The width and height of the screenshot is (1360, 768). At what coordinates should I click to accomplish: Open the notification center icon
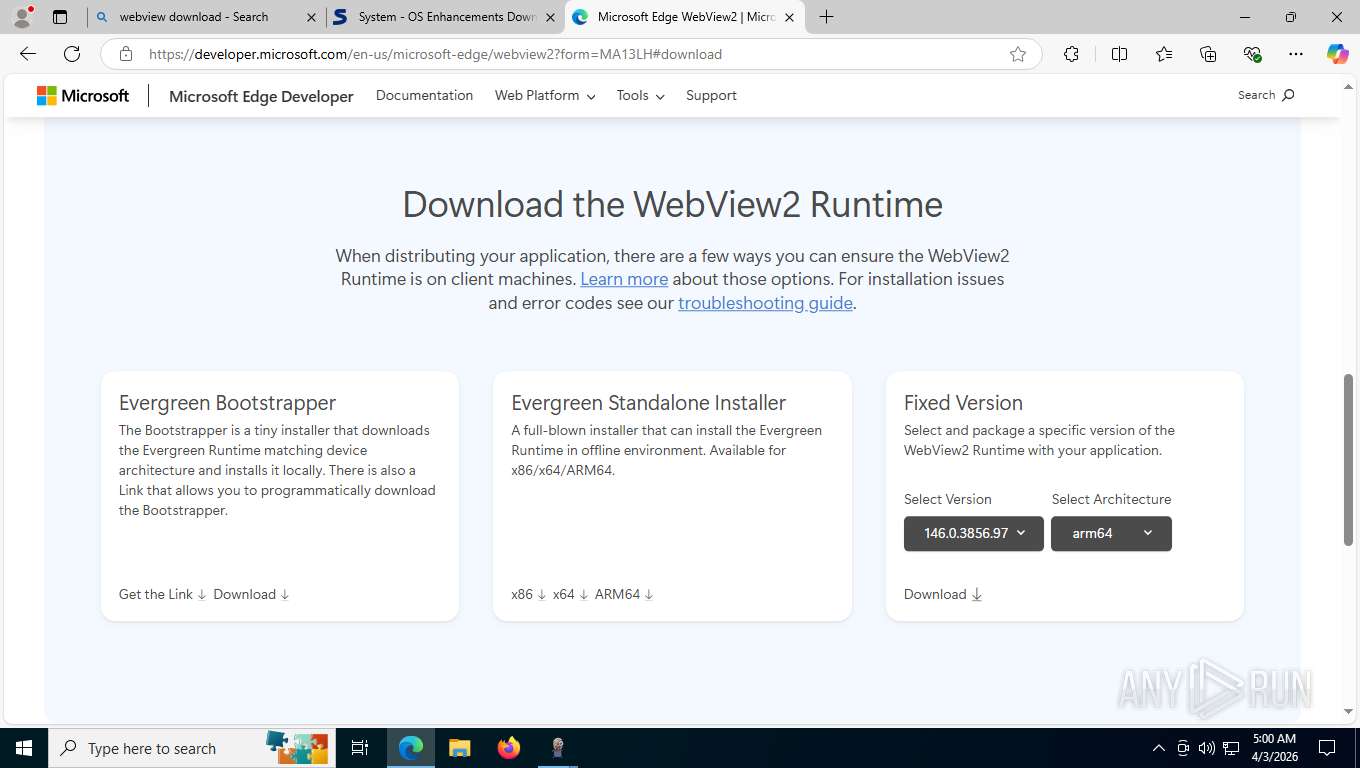(x=1327, y=748)
